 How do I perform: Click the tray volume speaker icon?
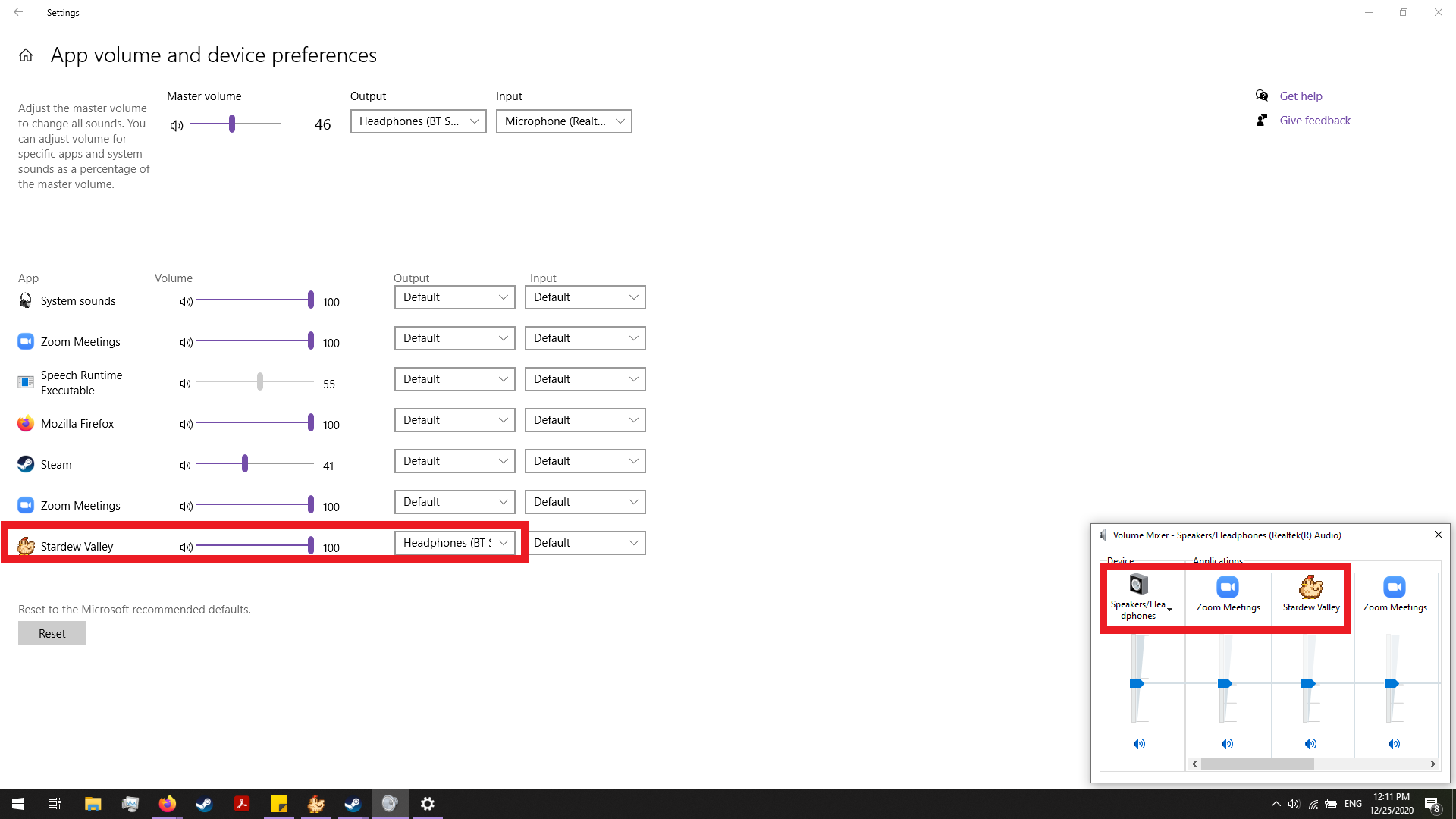click(x=1294, y=804)
